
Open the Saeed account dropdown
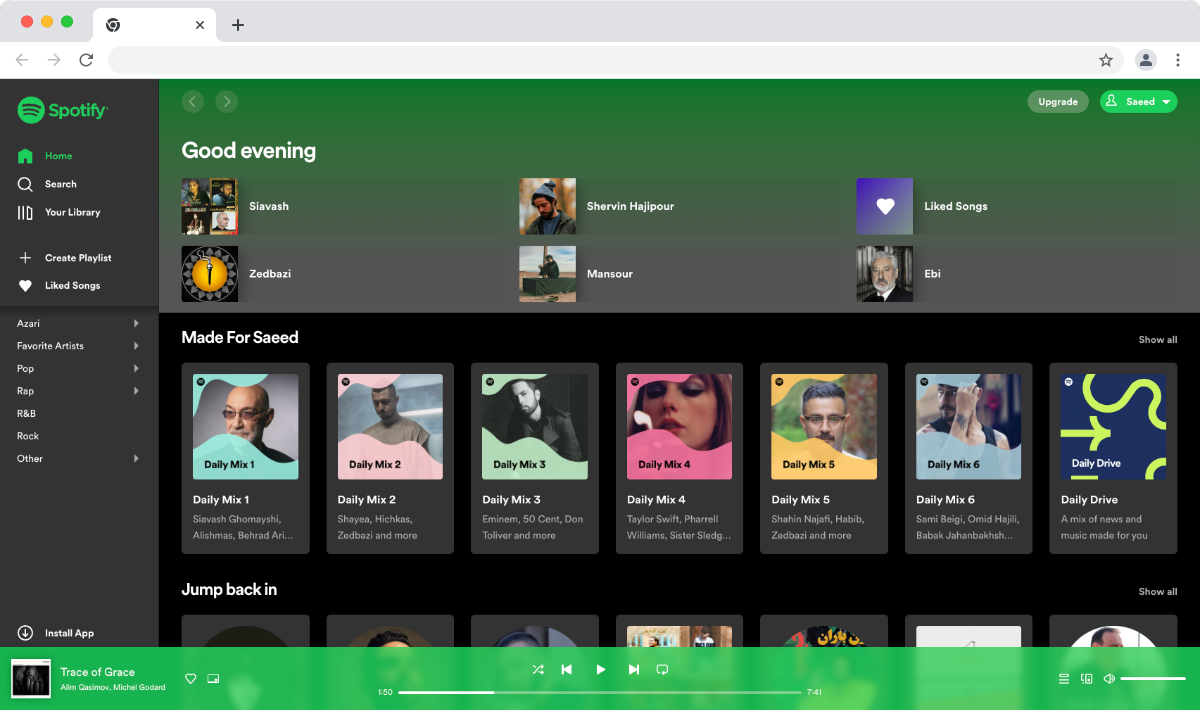(x=1138, y=101)
